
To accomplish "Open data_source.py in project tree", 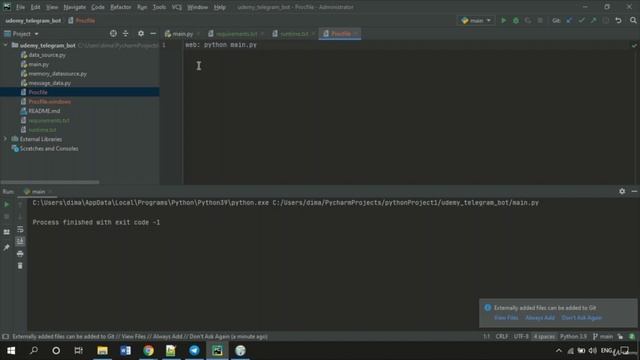I will point(47,55).
